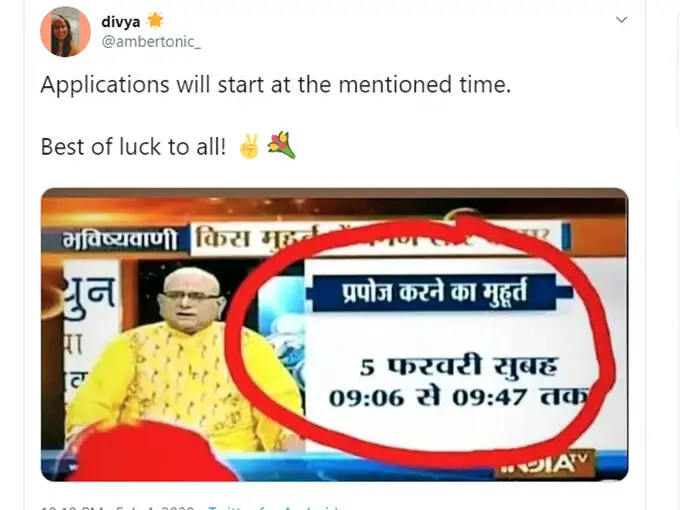Open divya's profile picture avatar
680x510 pixels.
click(x=65, y=31)
